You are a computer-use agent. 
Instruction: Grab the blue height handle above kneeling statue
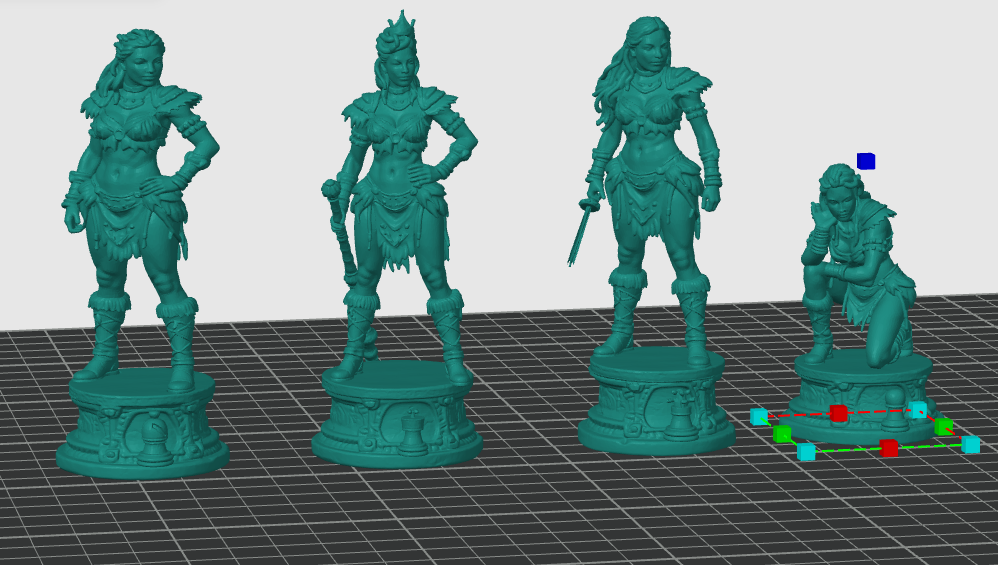[866, 161]
